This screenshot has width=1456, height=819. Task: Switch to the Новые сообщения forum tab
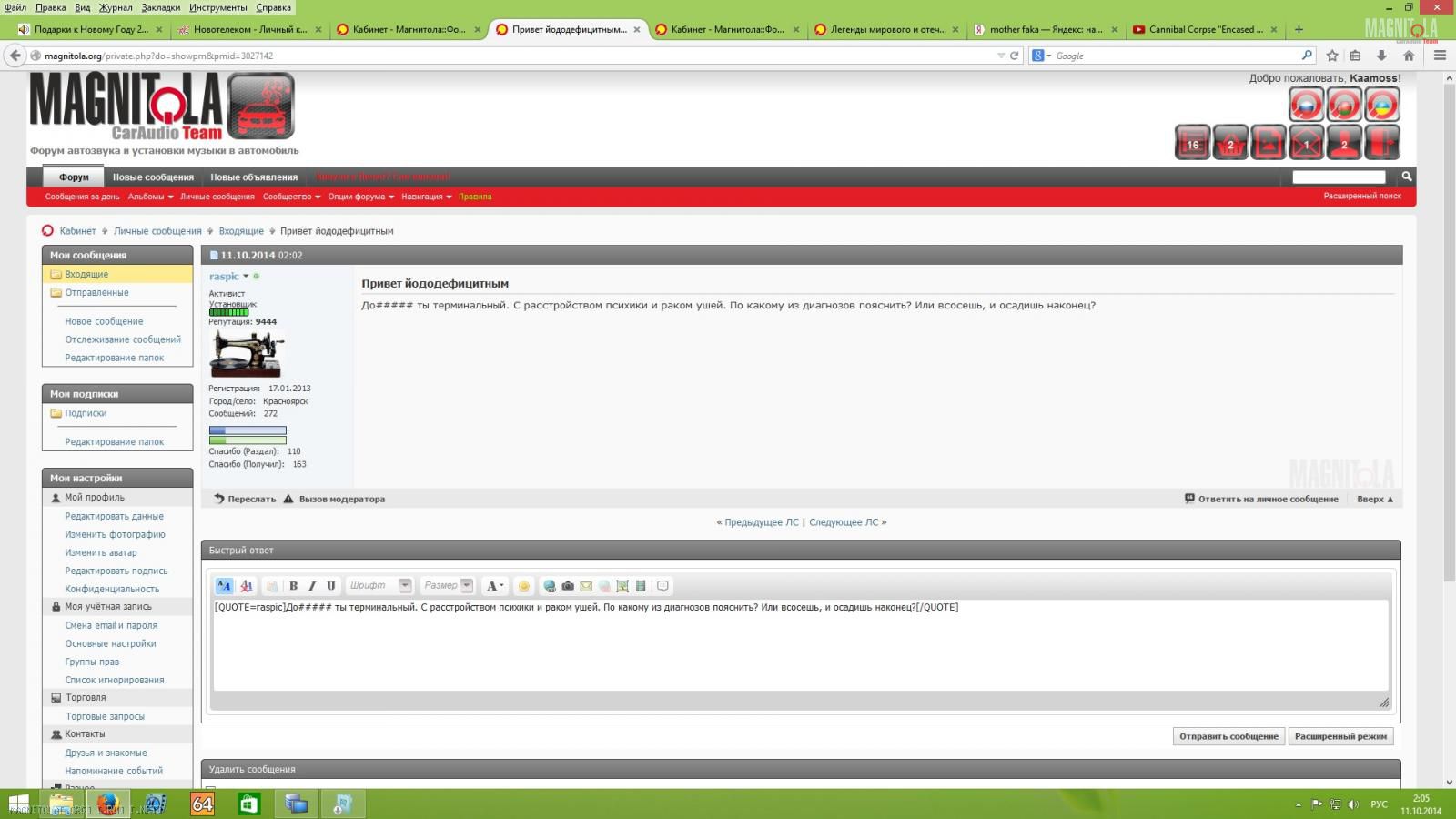(153, 177)
